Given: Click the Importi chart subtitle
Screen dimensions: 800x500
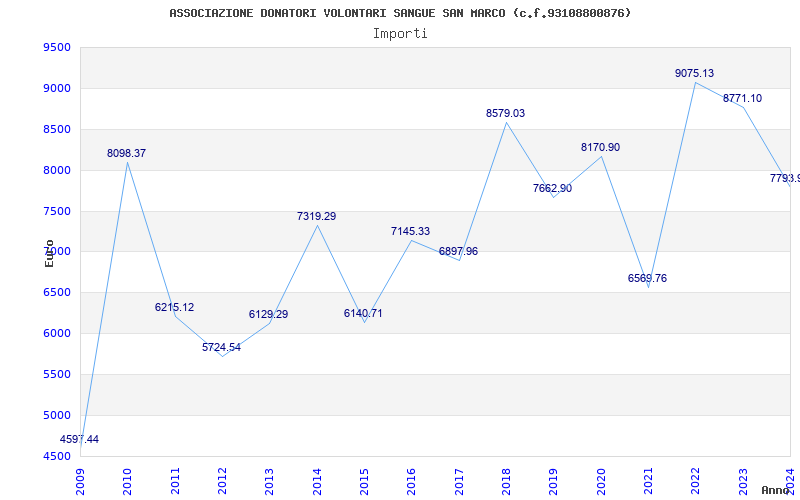Looking at the screenshot, I should 400,33.
